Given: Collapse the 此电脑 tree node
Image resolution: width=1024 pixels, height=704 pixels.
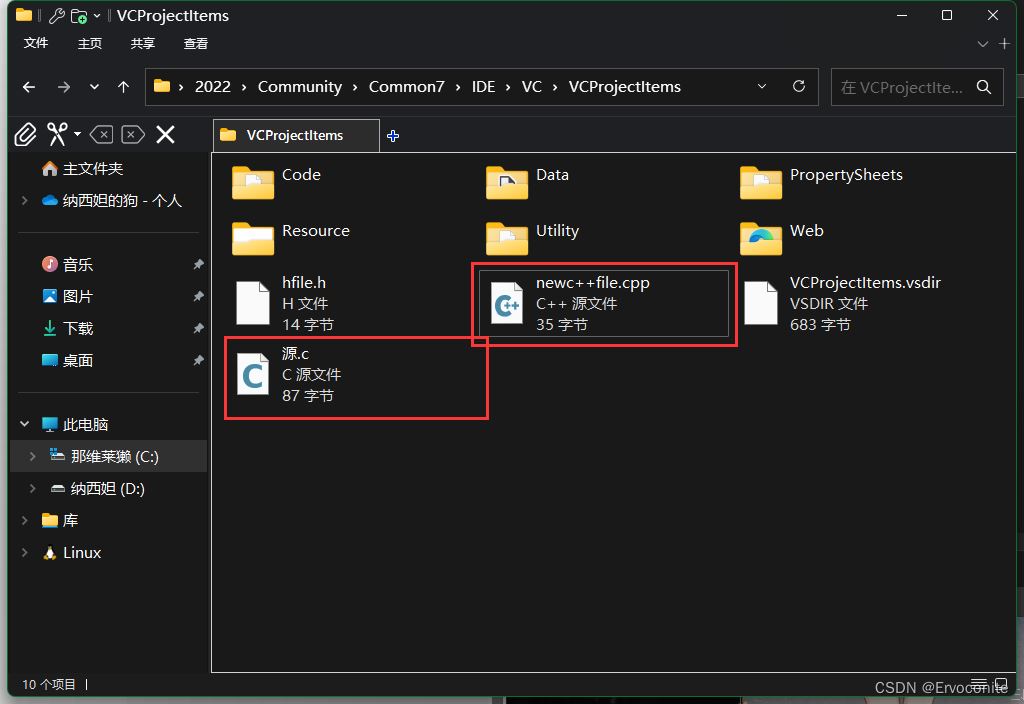Looking at the screenshot, I should pos(24,424).
